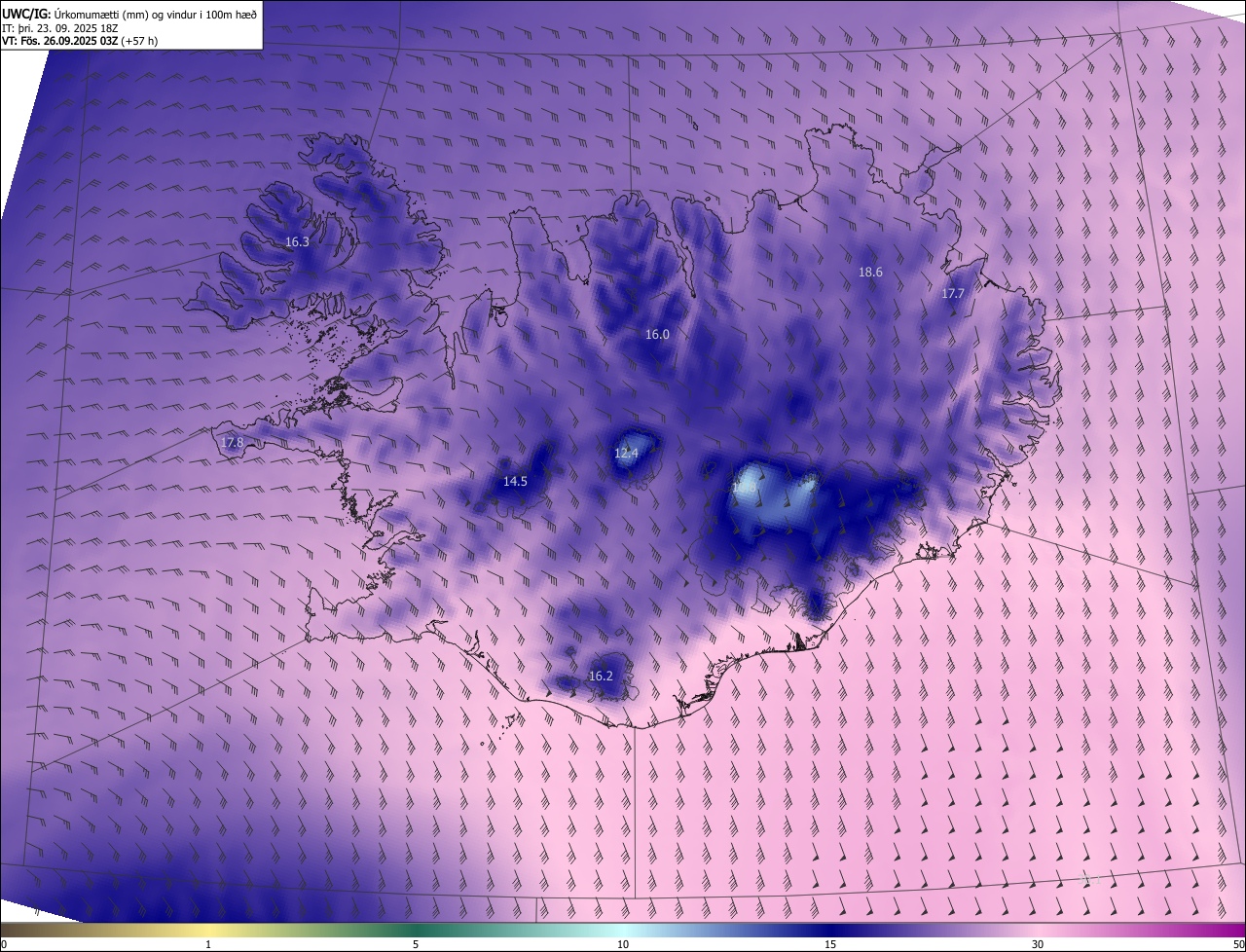Click the colorbar tick label 30
Screen dimensions: 1246x952
click(1038, 945)
